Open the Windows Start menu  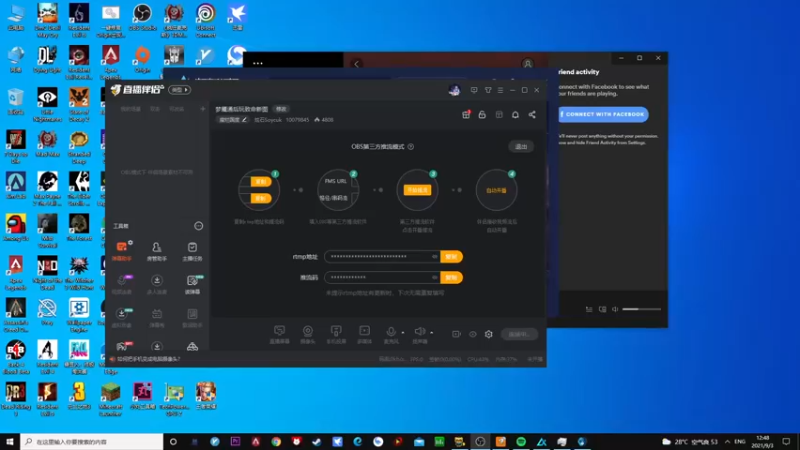pos(10,441)
